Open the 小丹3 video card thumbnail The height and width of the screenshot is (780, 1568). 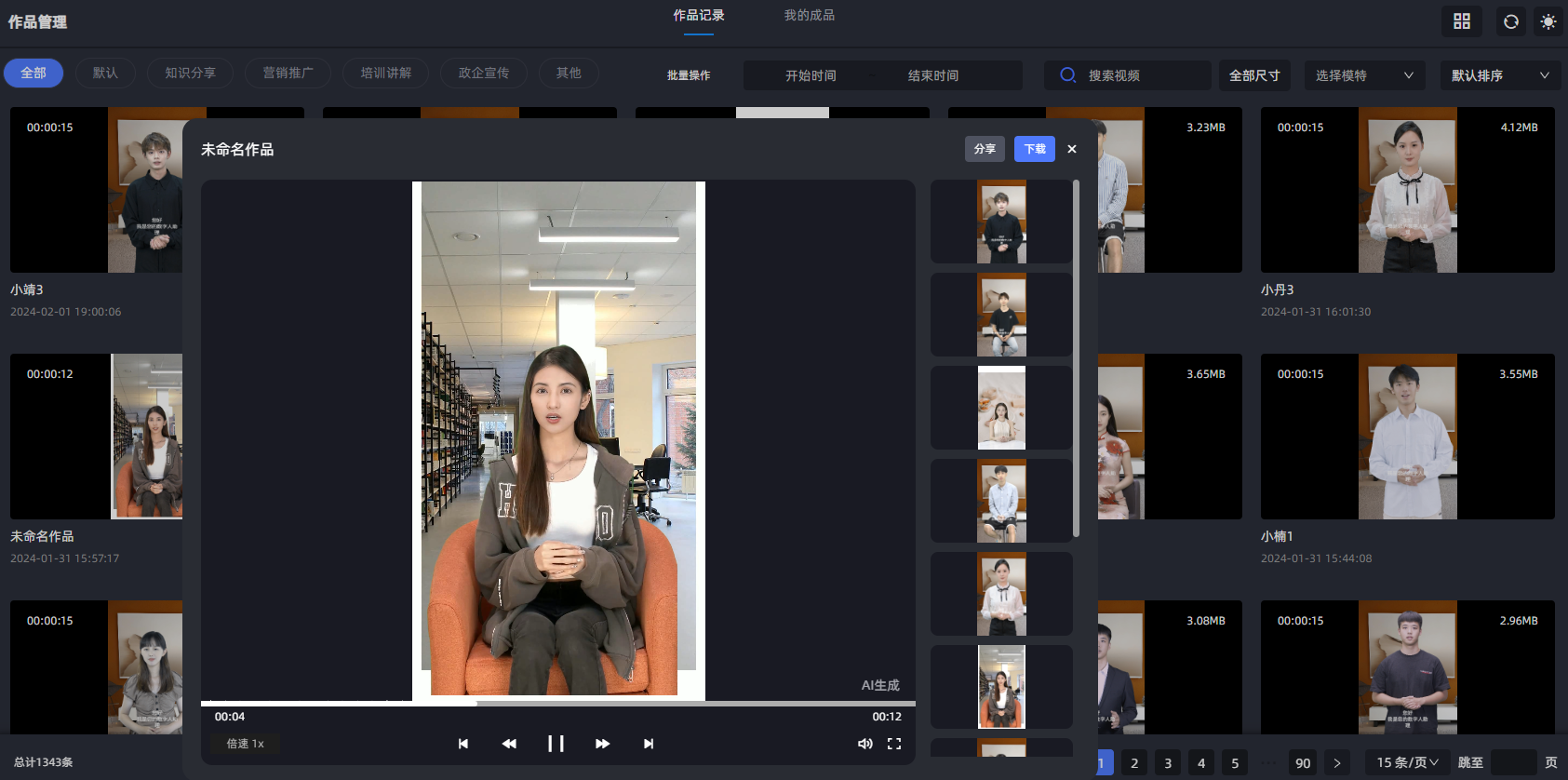[x=1408, y=190]
